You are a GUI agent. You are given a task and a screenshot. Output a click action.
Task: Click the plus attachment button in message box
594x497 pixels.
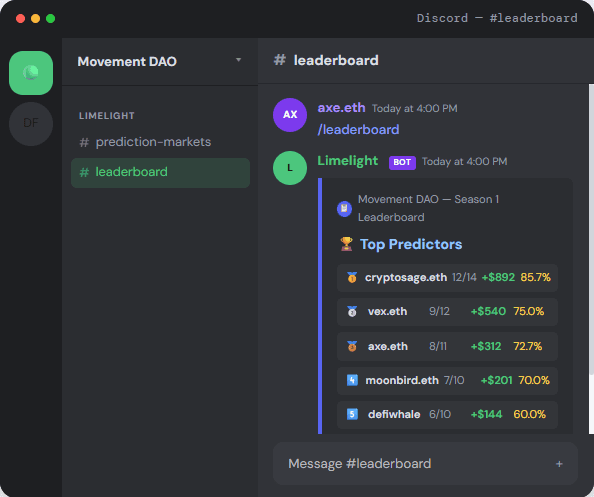(x=559, y=464)
